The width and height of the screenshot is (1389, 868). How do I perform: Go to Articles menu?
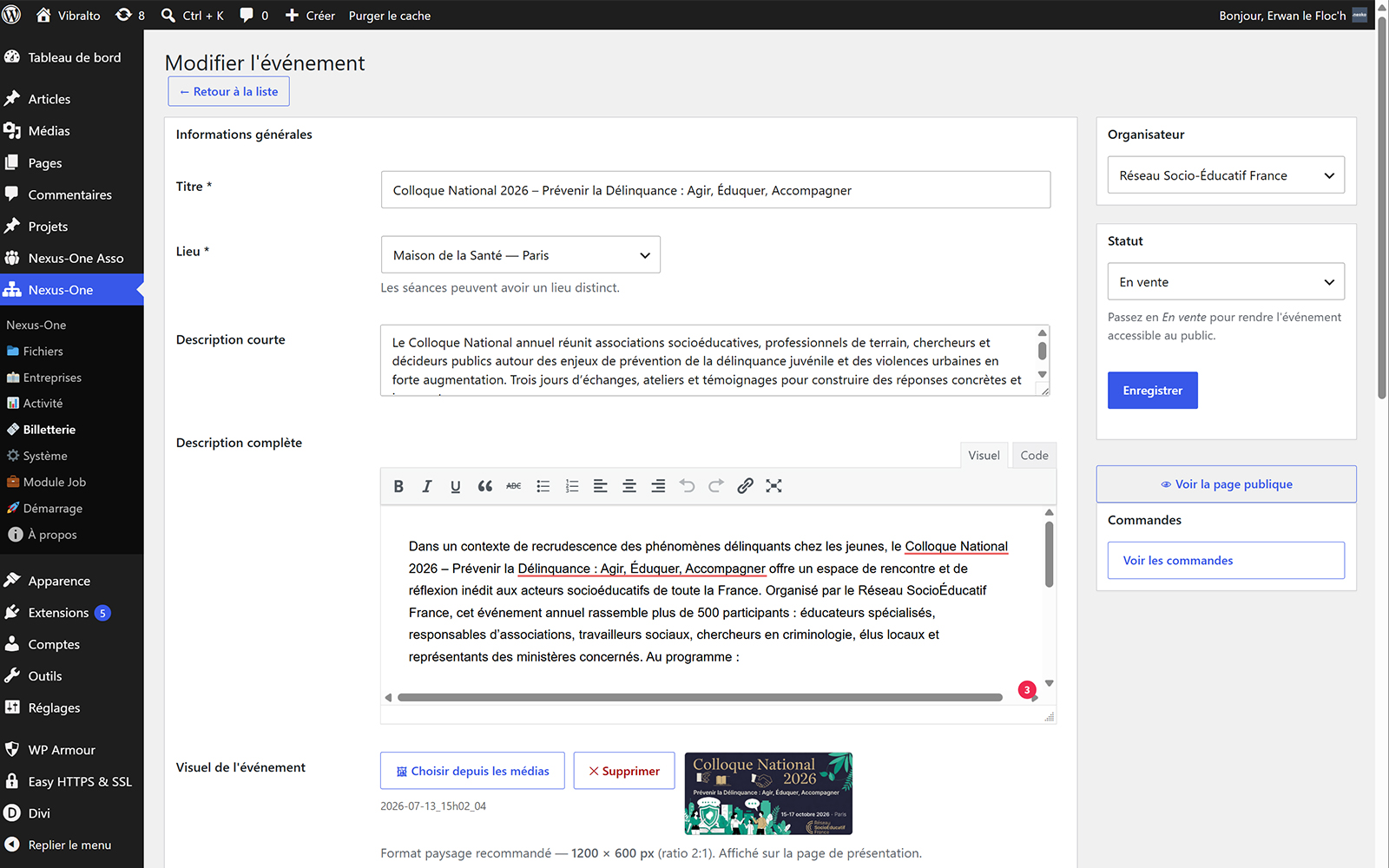(x=72, y=99)
